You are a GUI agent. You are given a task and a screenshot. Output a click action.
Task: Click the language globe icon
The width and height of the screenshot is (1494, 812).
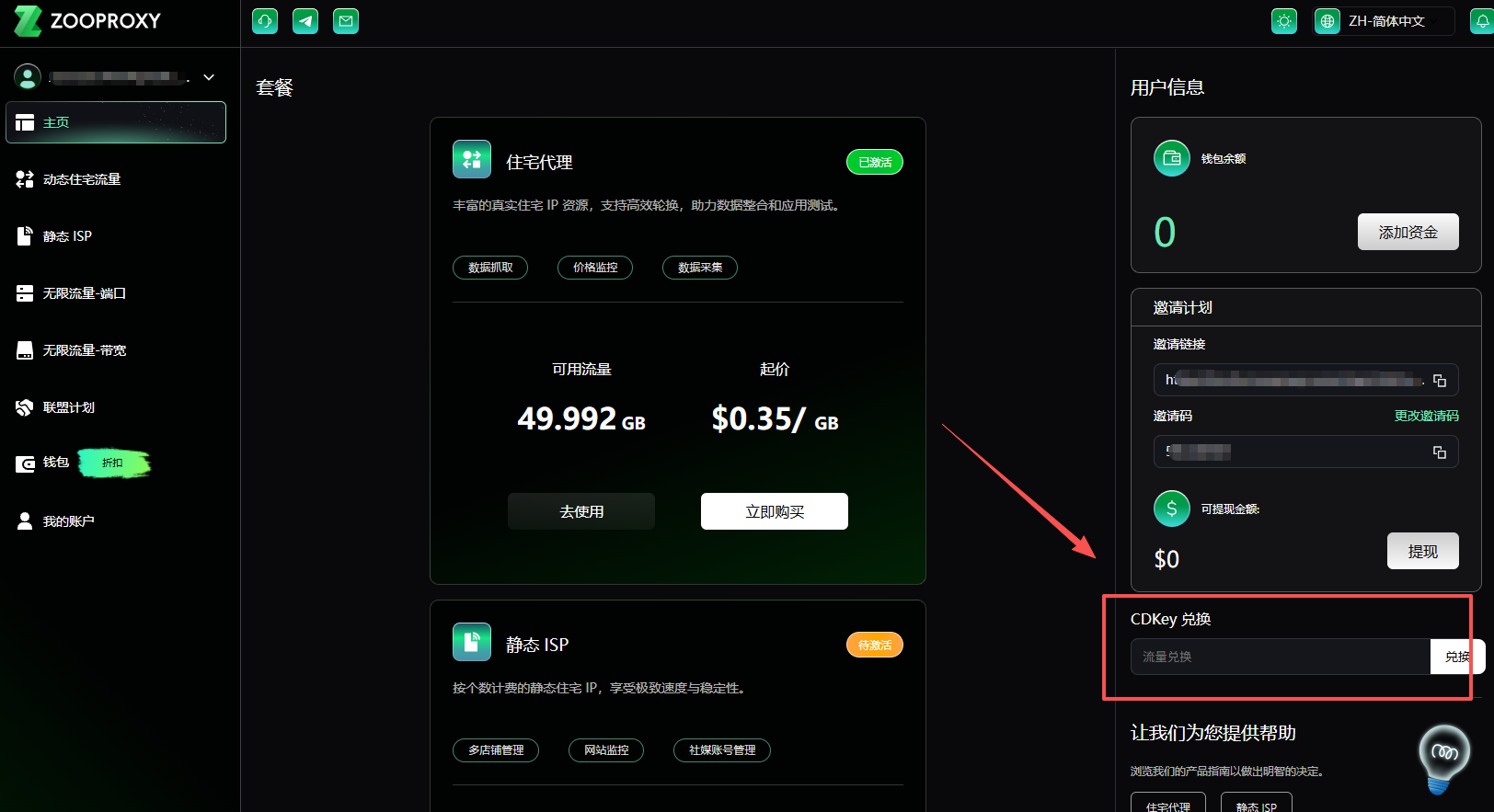click(1327, 21)
